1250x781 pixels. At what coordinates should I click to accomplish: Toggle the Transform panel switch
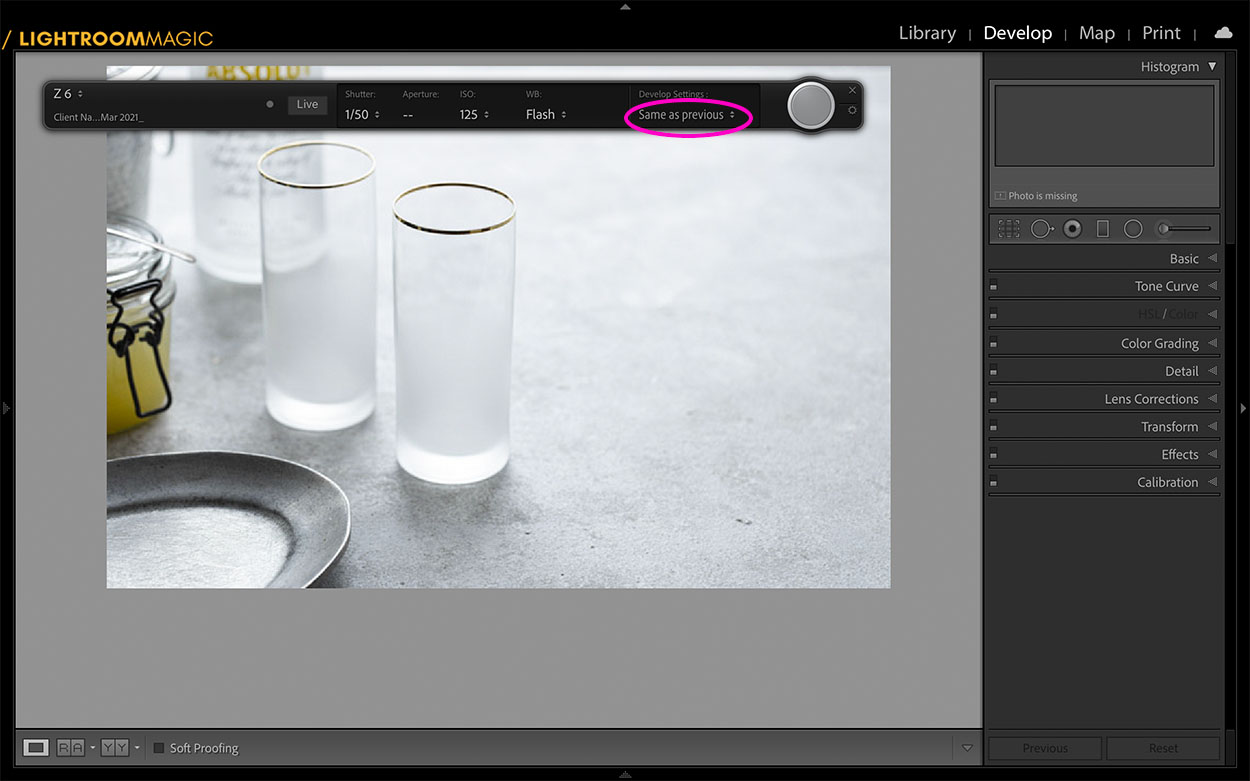tap(993, 427)
